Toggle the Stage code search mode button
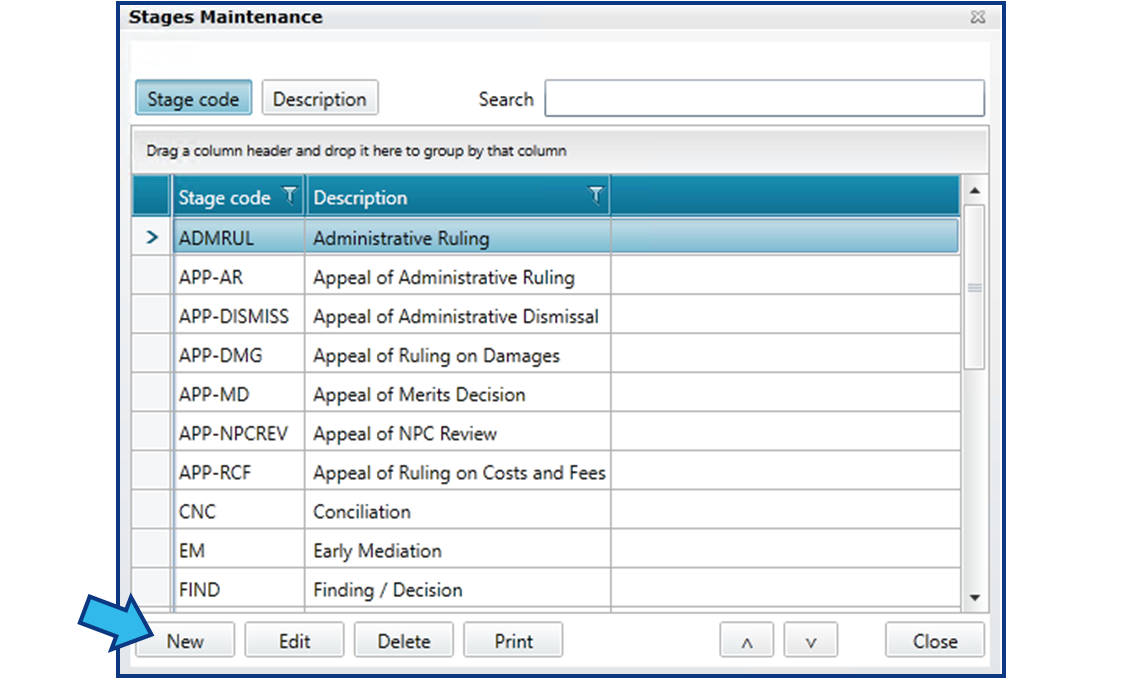This screenshot has width=1124, height=679. [193, 98]
